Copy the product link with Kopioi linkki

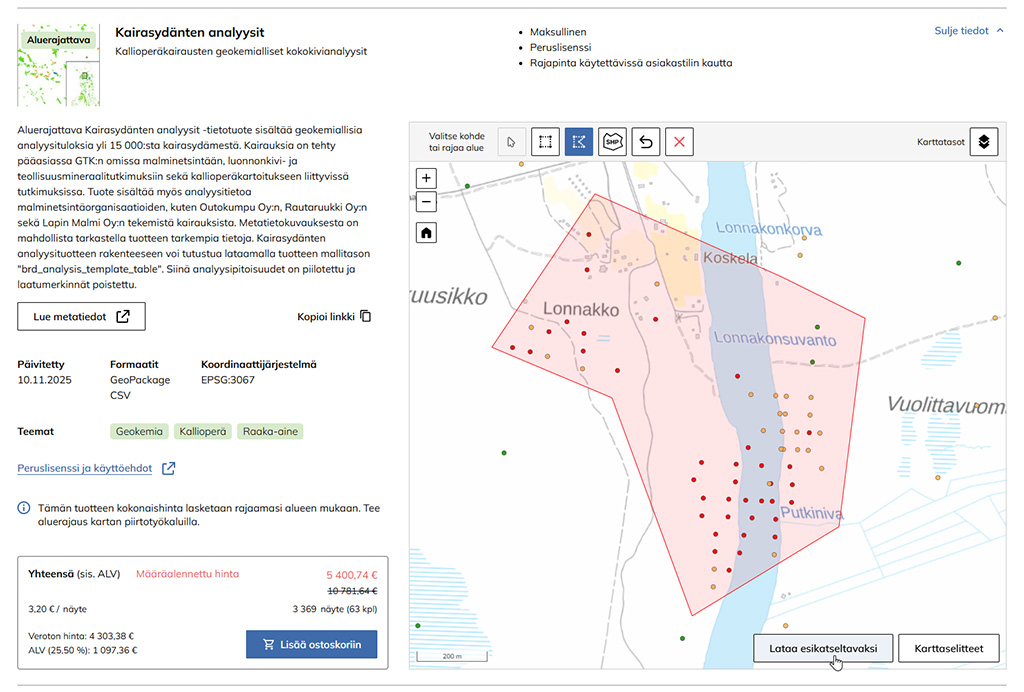click(x=334, y=316)
